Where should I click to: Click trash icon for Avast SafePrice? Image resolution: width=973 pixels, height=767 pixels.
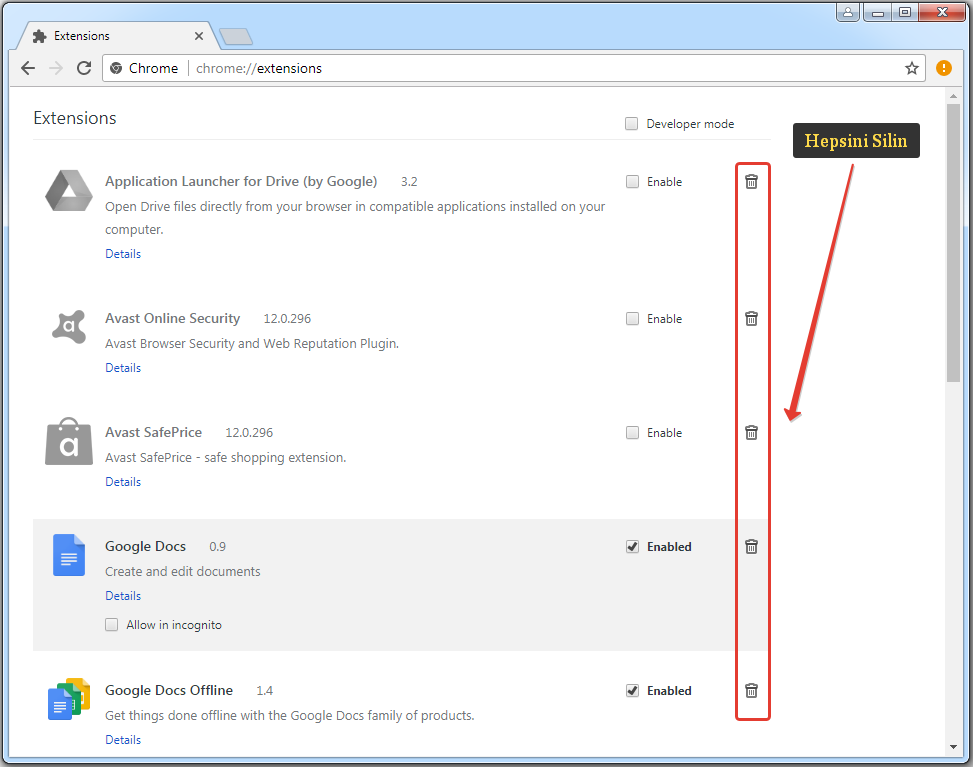tap(751, 432)
